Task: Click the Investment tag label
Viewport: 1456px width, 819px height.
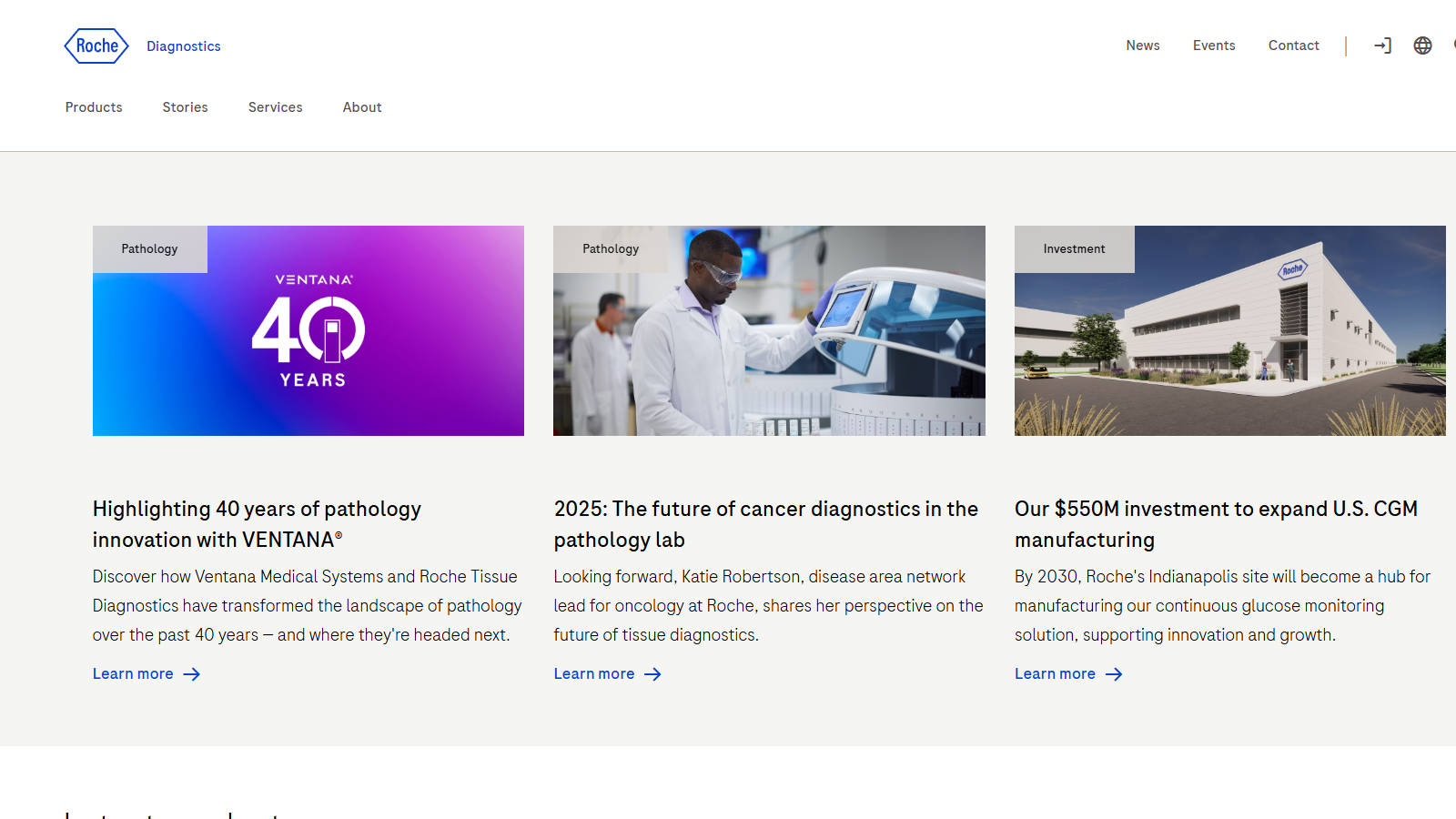Action: click(x=1075, y=249)
